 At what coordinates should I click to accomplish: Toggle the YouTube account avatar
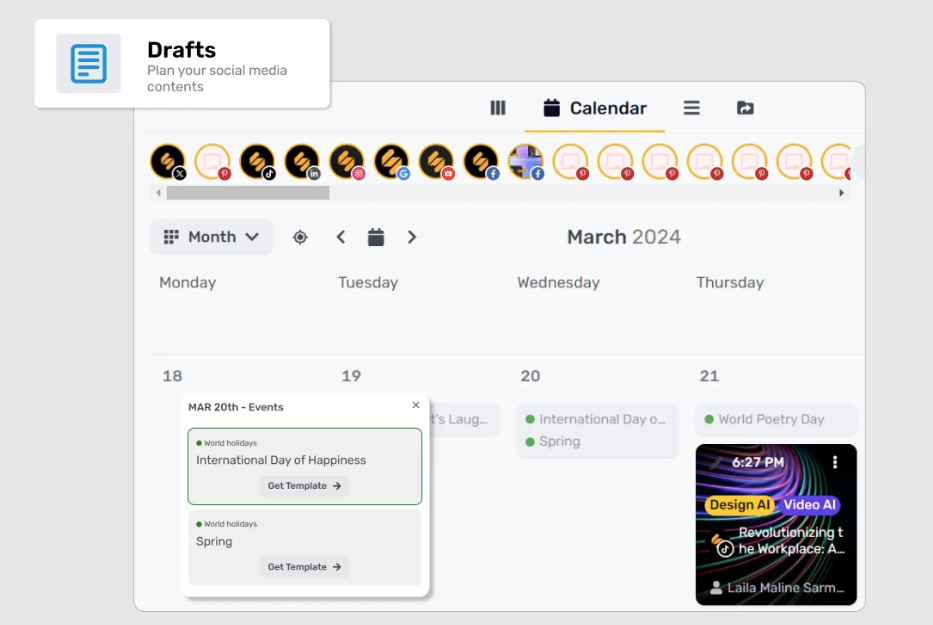(x=437, y=161)
